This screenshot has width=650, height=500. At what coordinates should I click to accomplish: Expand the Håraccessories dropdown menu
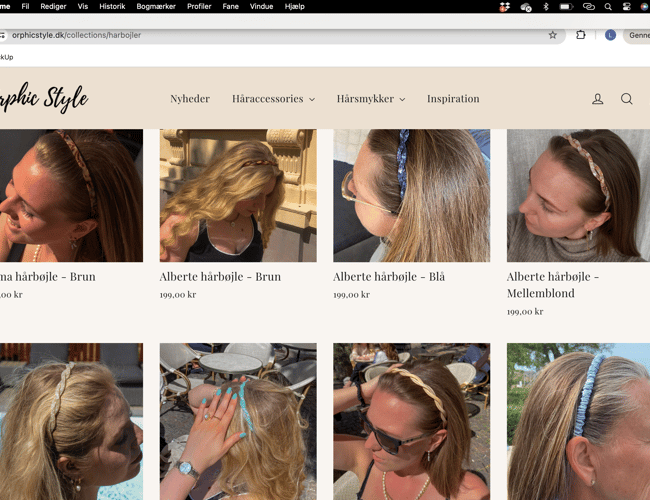[273, 99]
